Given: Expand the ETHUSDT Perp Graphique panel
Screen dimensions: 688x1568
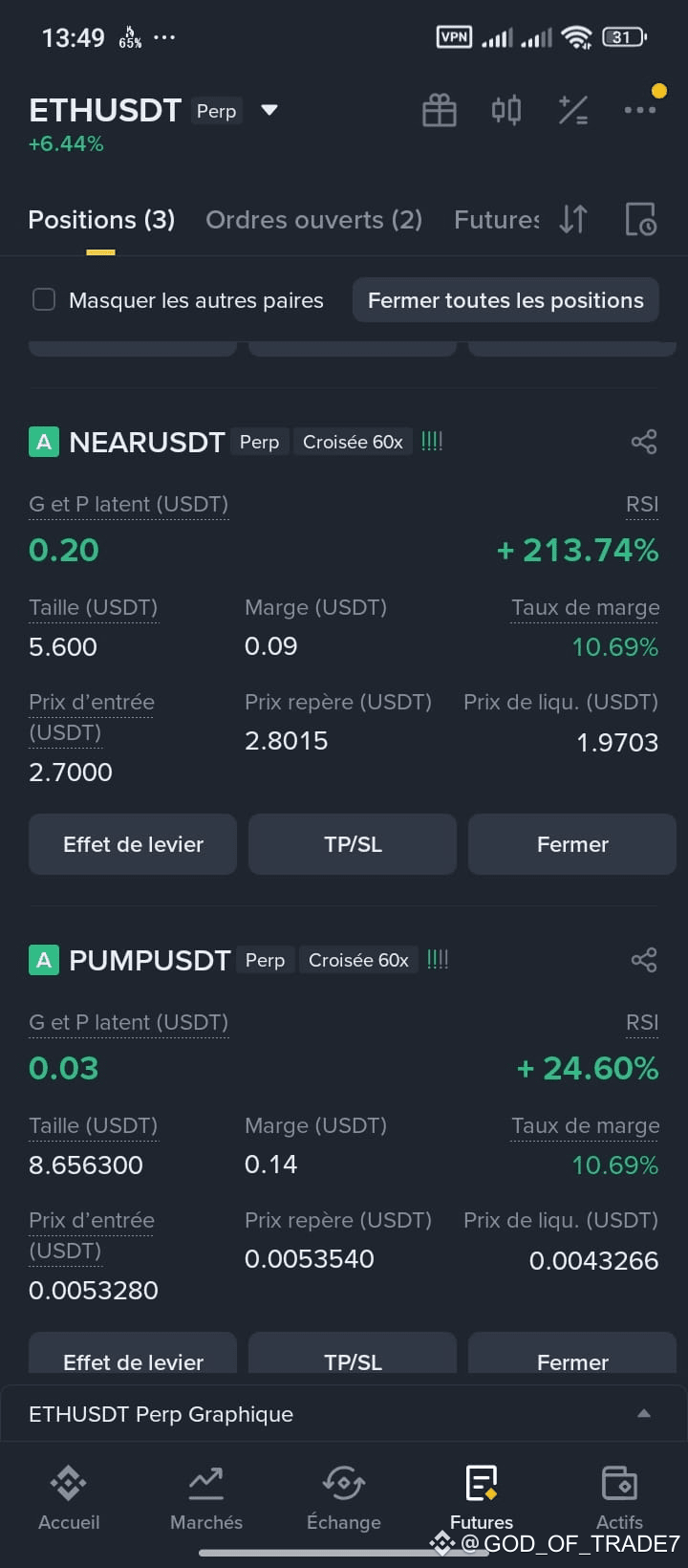Looking at the screenshot, I should [x=344, y=1413].
